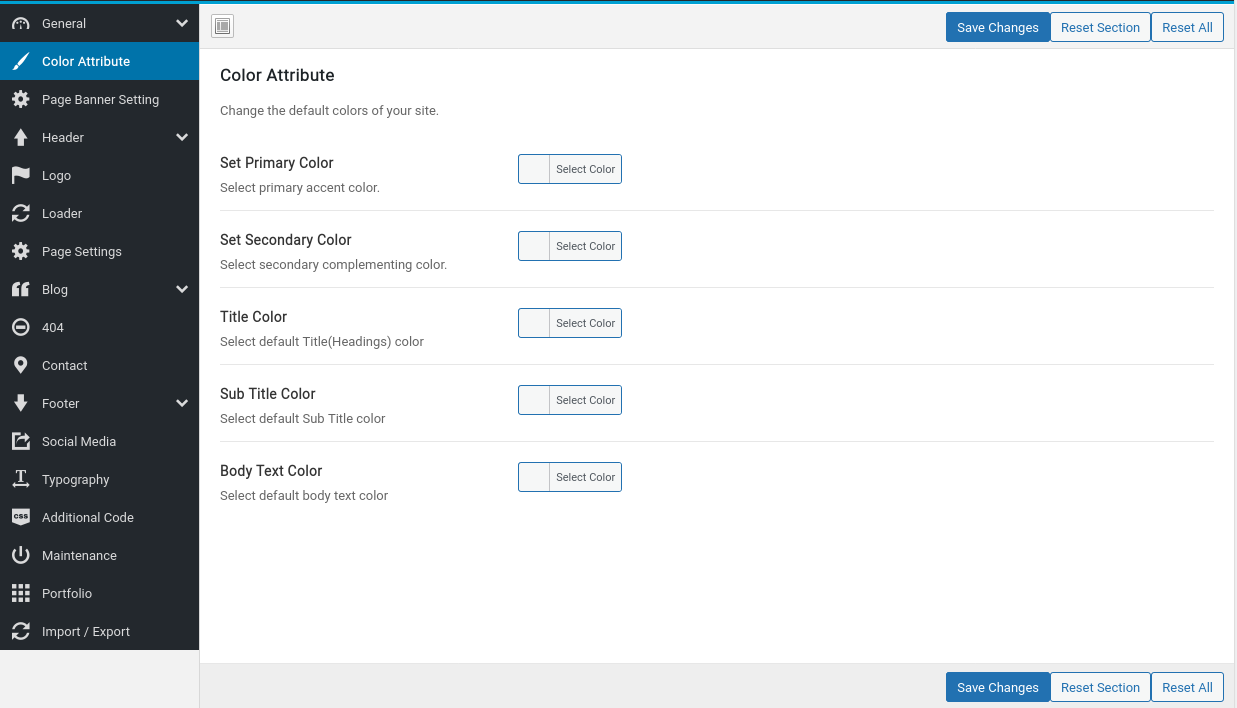Image resolution: width=1237 pixels, height=708 pixels.
Task: Click the Set Secondary Color swatch
Action: [534, 246]
